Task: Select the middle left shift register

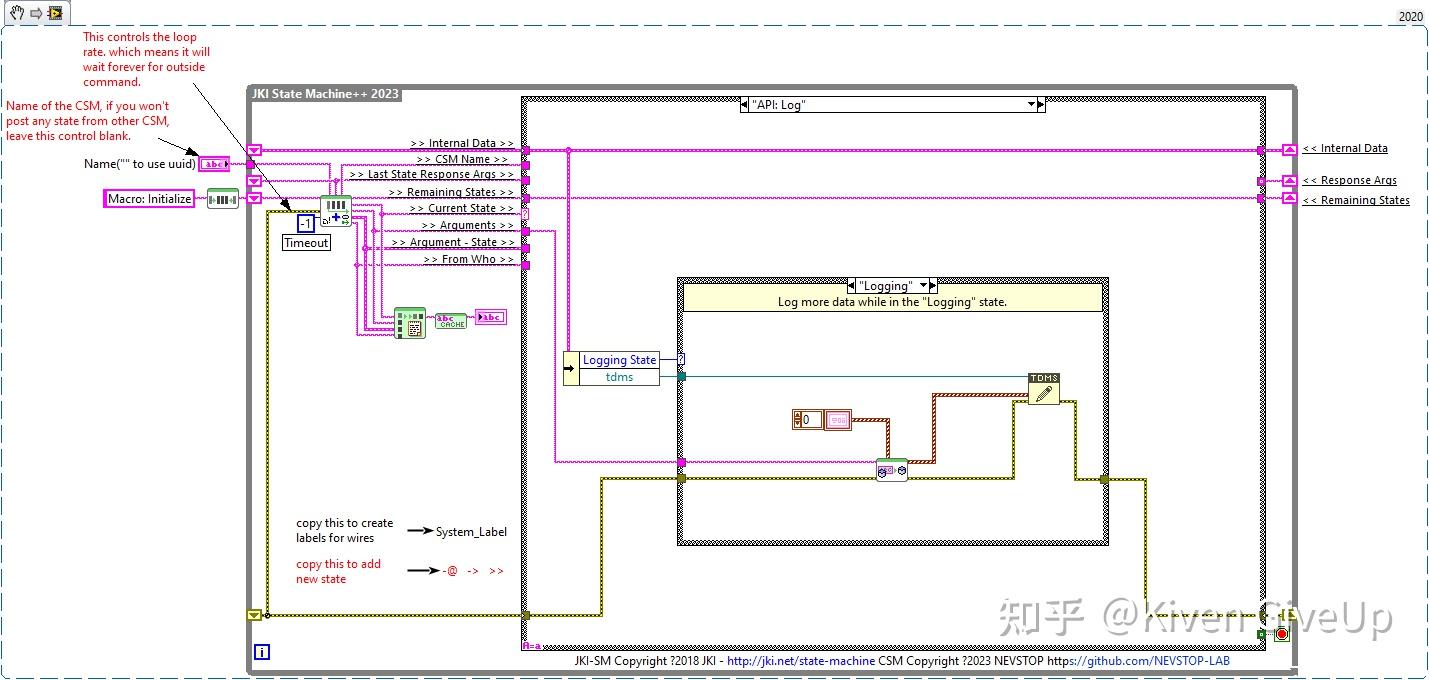Action: 254,181
